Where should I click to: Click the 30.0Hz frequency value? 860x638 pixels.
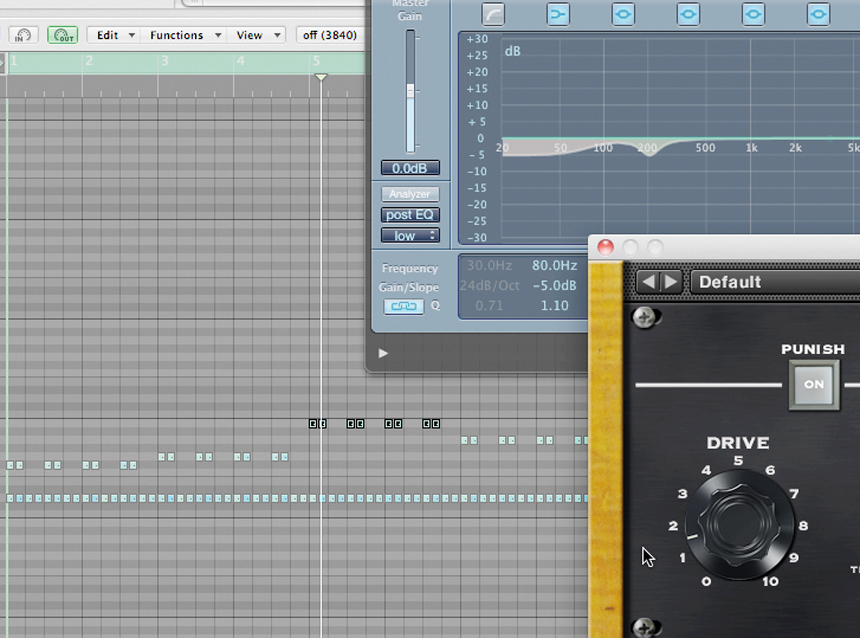tap(489, 266)
